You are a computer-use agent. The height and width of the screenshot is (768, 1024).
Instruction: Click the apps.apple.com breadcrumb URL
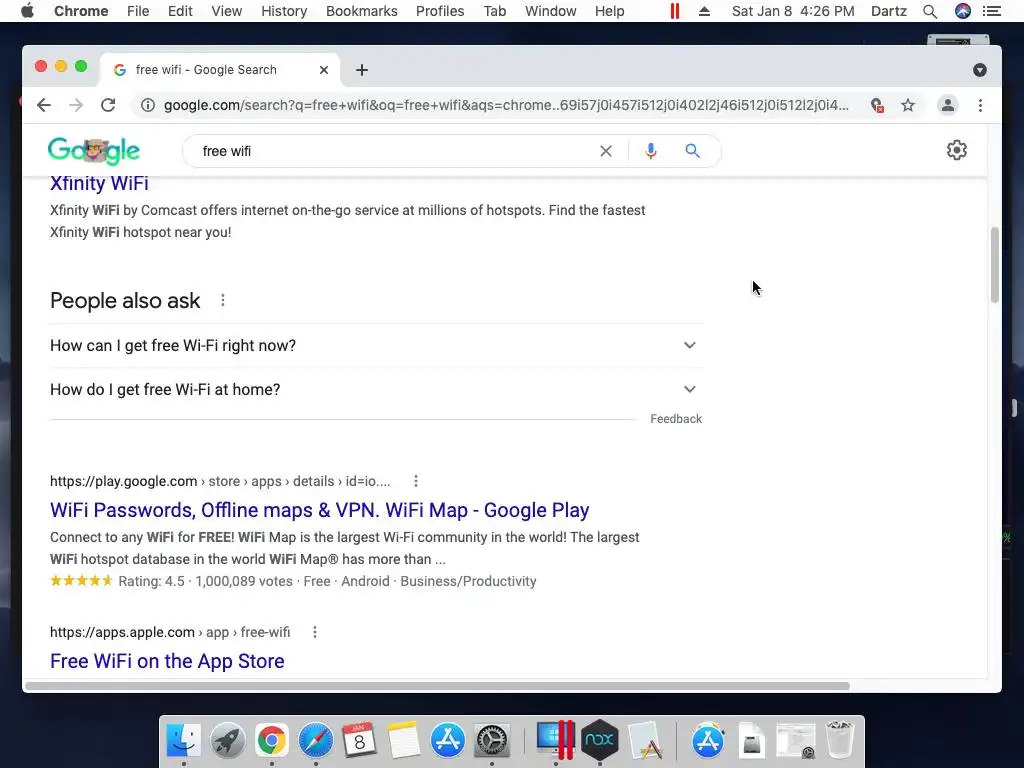point(170,632)
